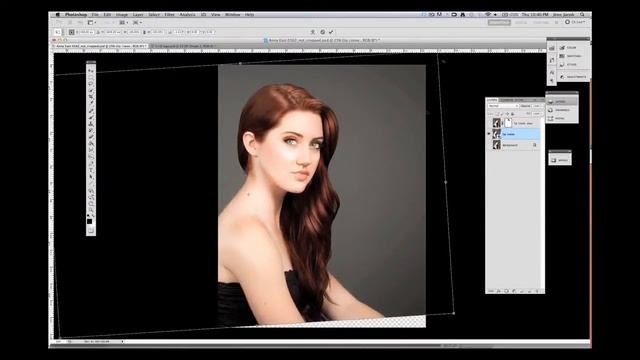Open Spotlight search in menu bar
This screenshot has width=640, height=360.
pos(582,15)
